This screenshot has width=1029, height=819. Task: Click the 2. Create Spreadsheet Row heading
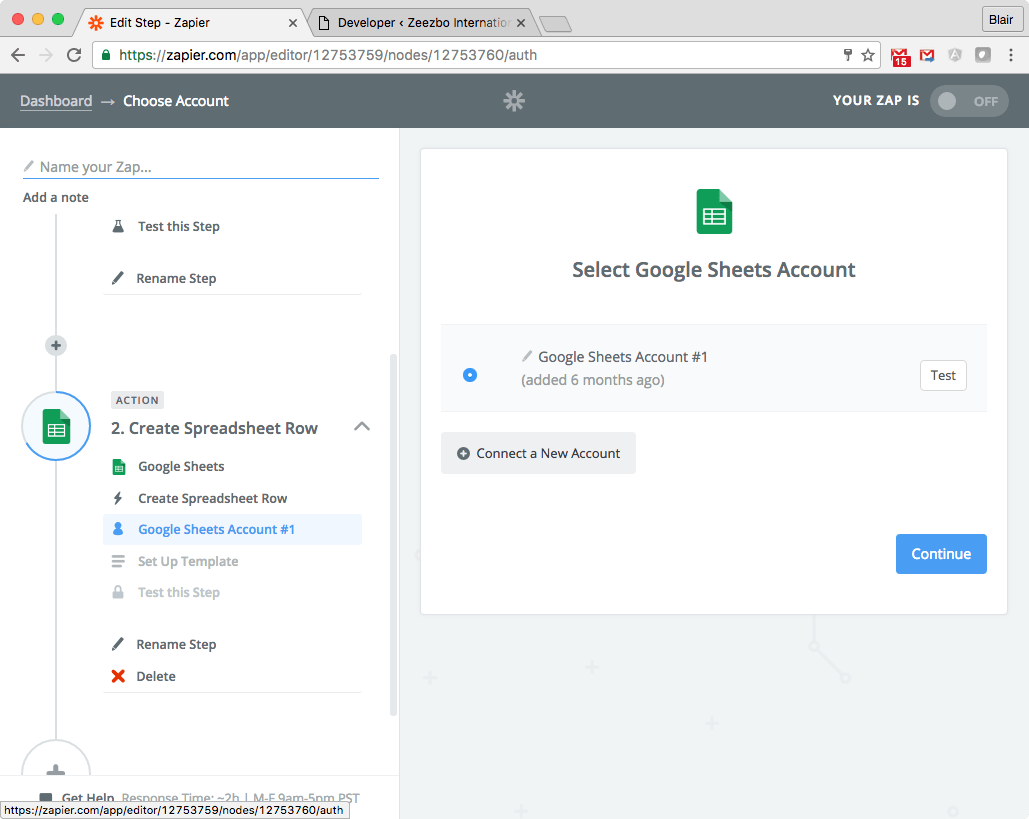214,428
